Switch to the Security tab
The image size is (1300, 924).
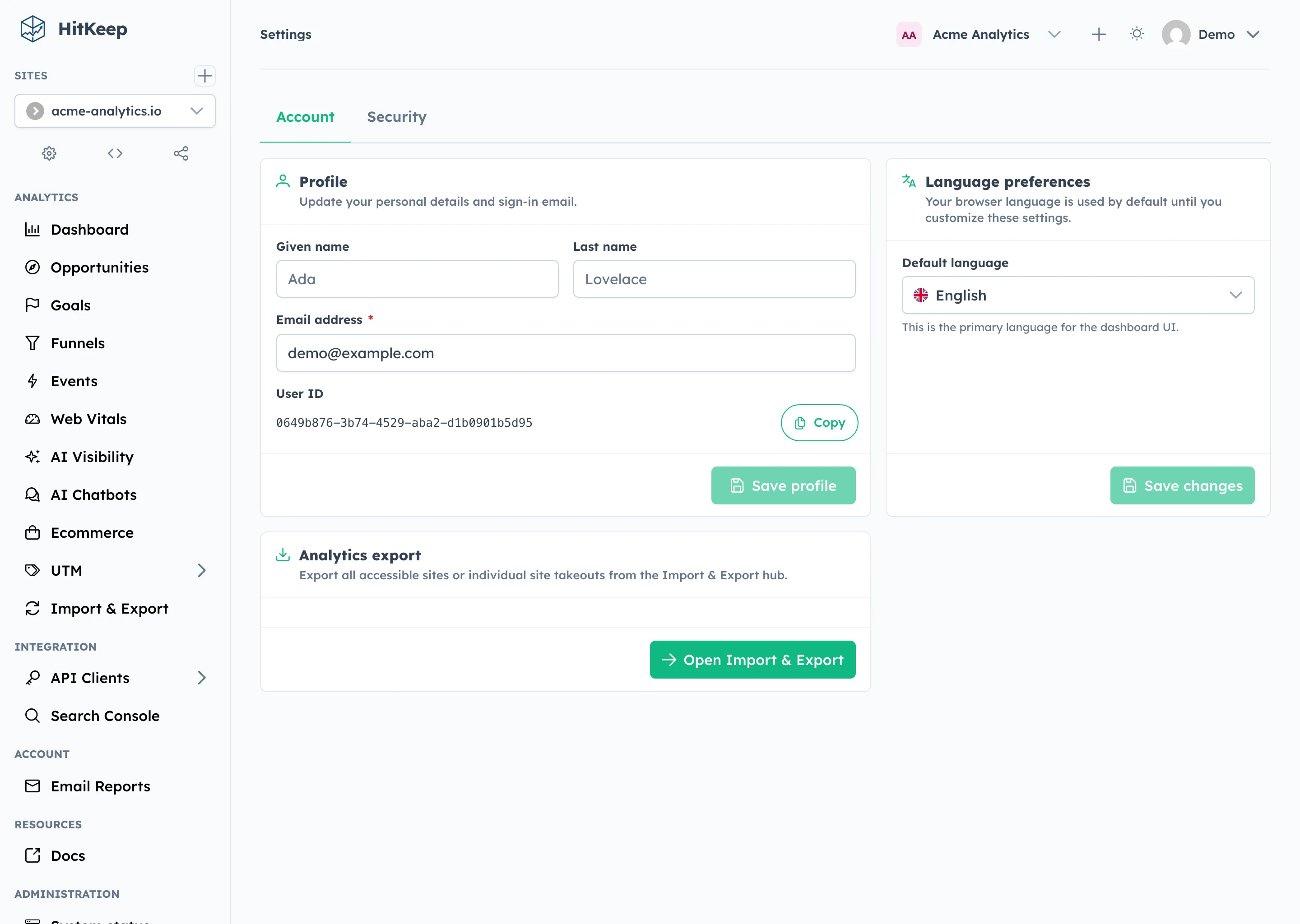(x=397, y=117)
